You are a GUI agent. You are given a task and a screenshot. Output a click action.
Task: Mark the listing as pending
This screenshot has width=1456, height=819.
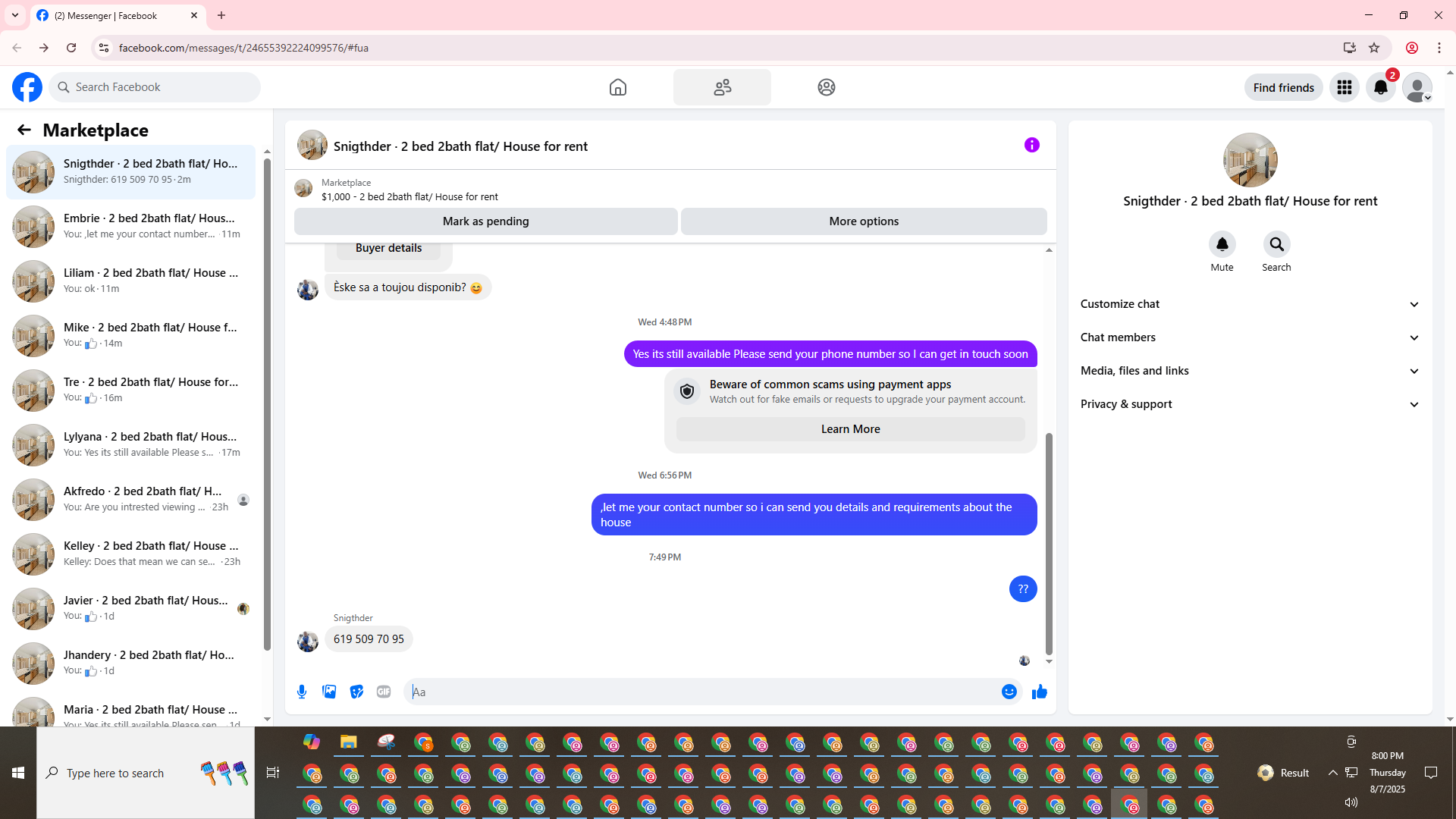click(485, 221)
